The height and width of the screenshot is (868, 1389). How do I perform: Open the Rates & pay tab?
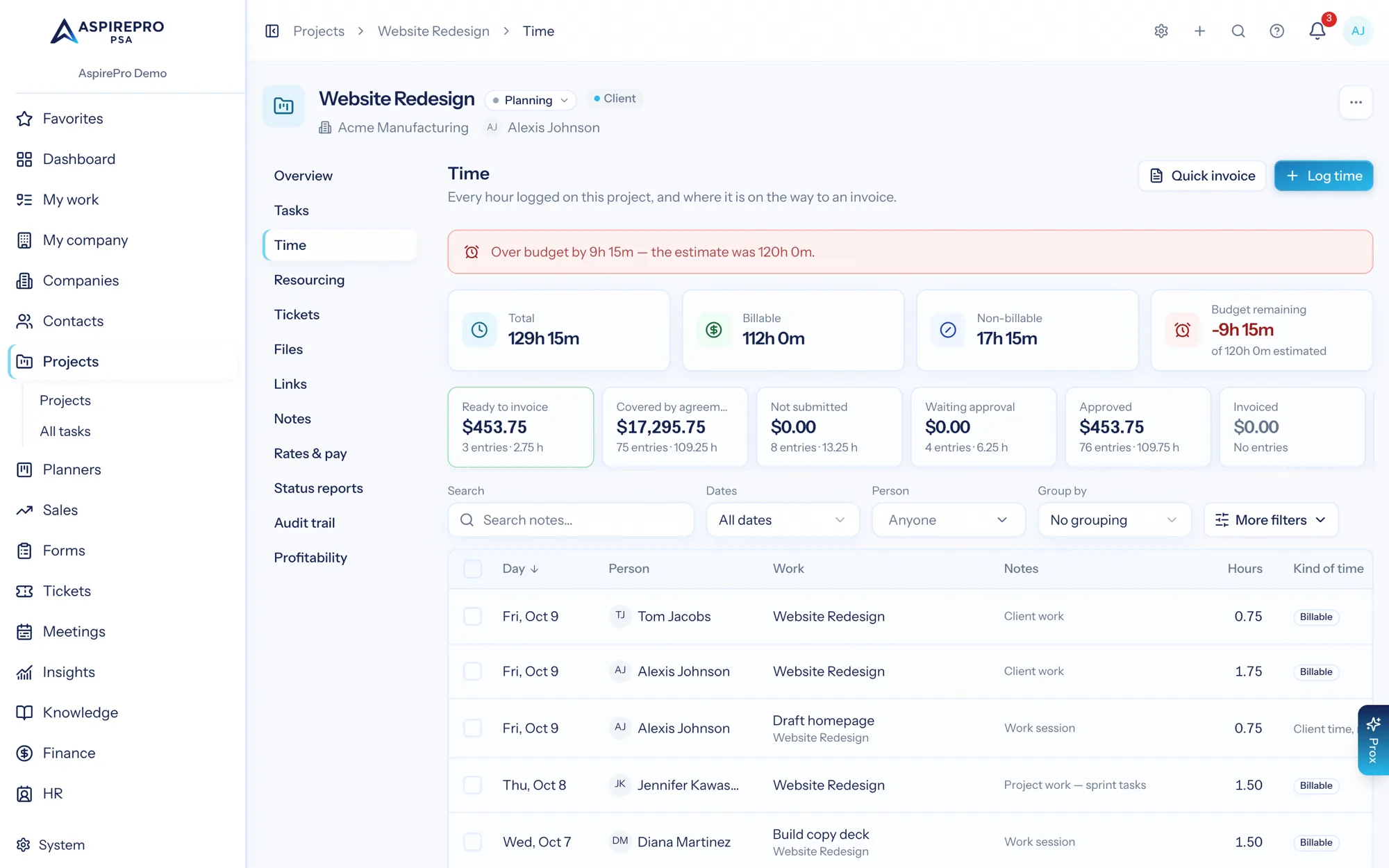pos(340,453)
